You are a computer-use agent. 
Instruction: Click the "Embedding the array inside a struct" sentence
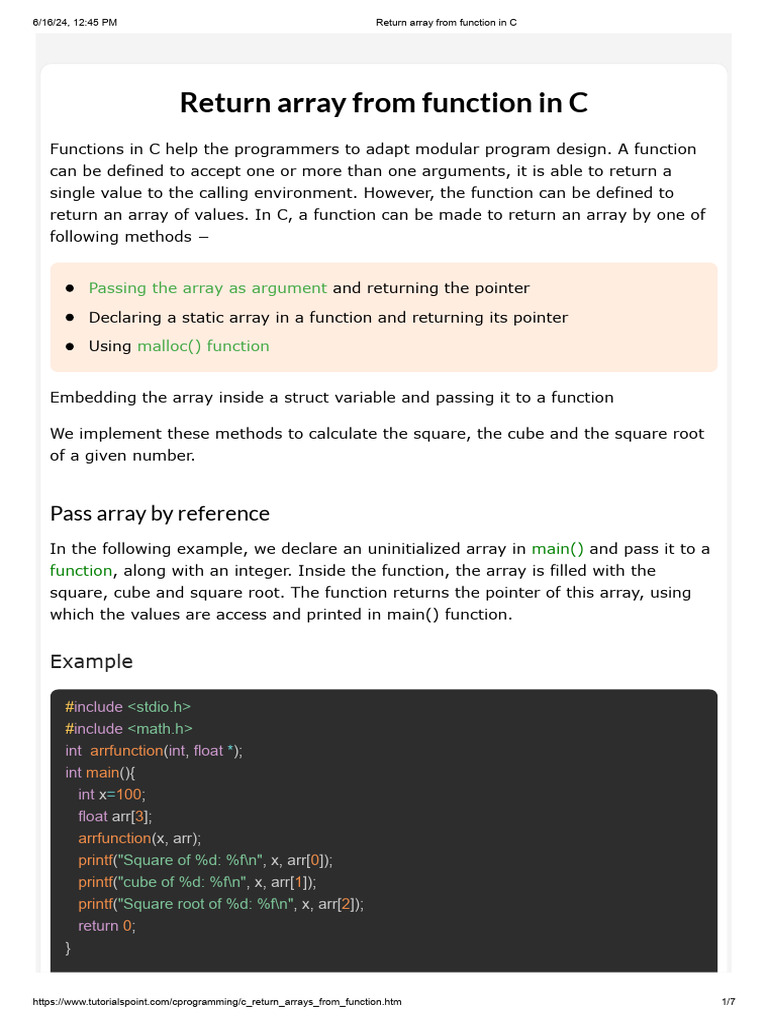coord(332,397)
